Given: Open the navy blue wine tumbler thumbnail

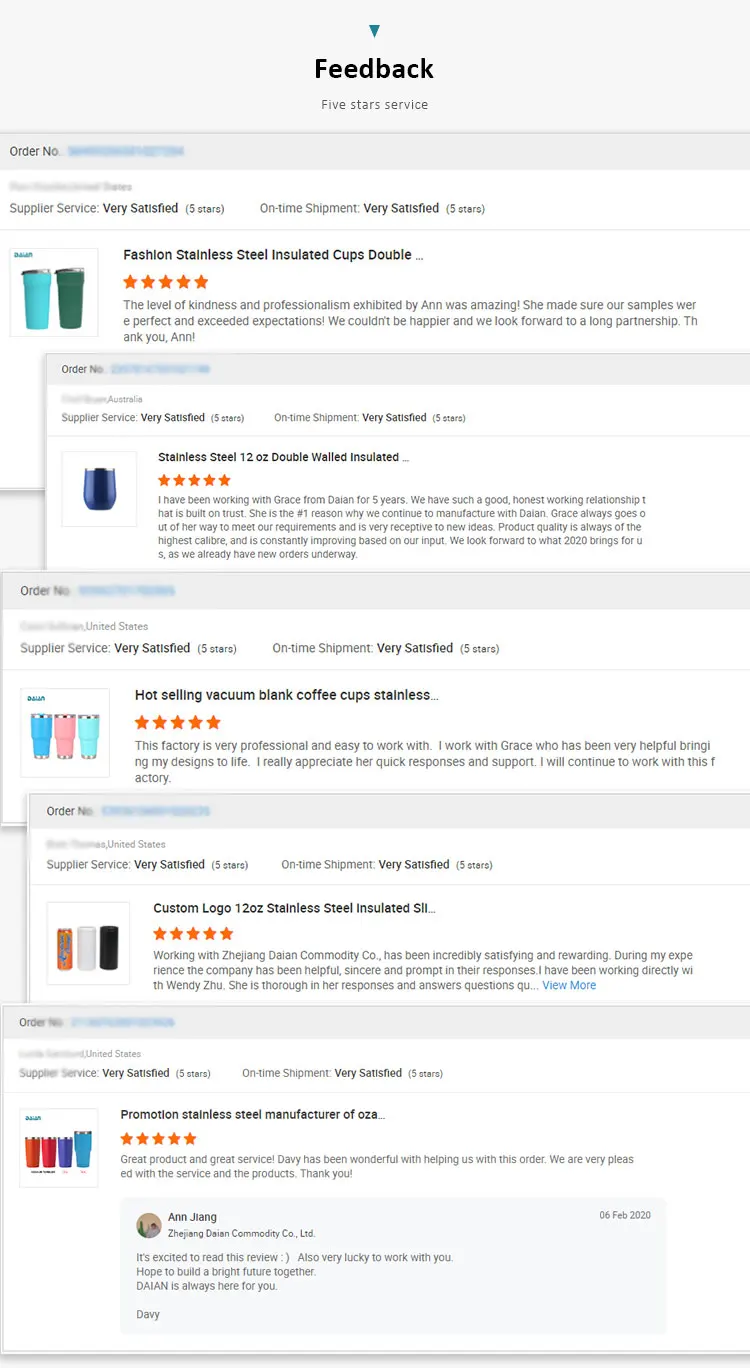Looking at the screenshot, I should [98, 489].
